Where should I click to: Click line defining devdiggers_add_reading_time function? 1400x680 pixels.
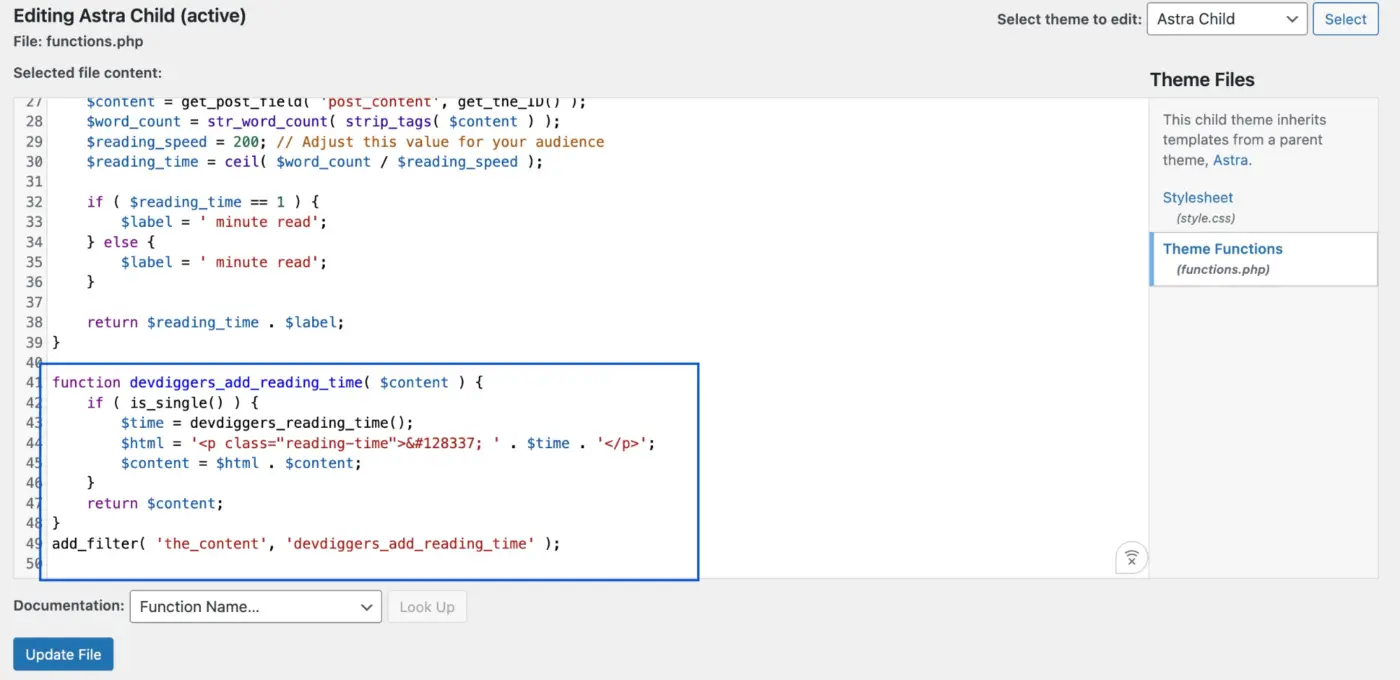tap(268, 382)
